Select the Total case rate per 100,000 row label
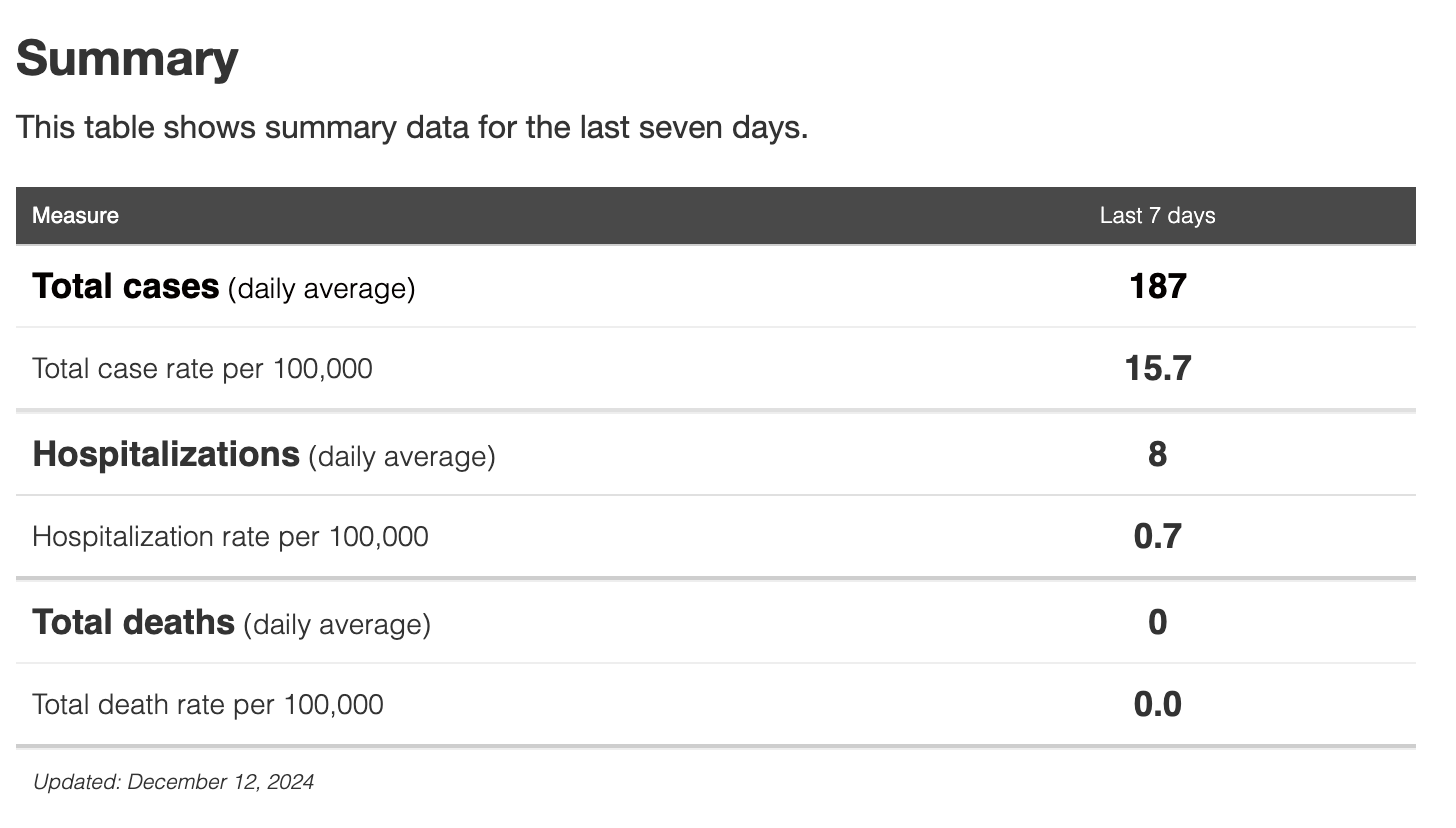1456x828 pixels. (202, 369)
